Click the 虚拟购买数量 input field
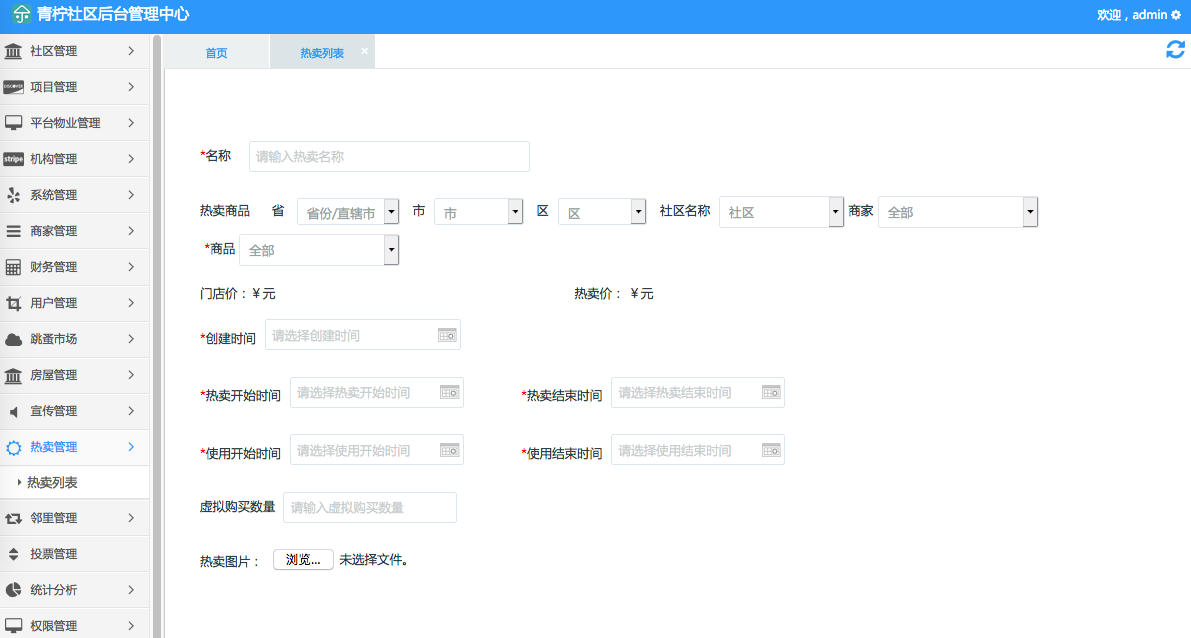This screenshot has width=1191, height=638. 370,507
